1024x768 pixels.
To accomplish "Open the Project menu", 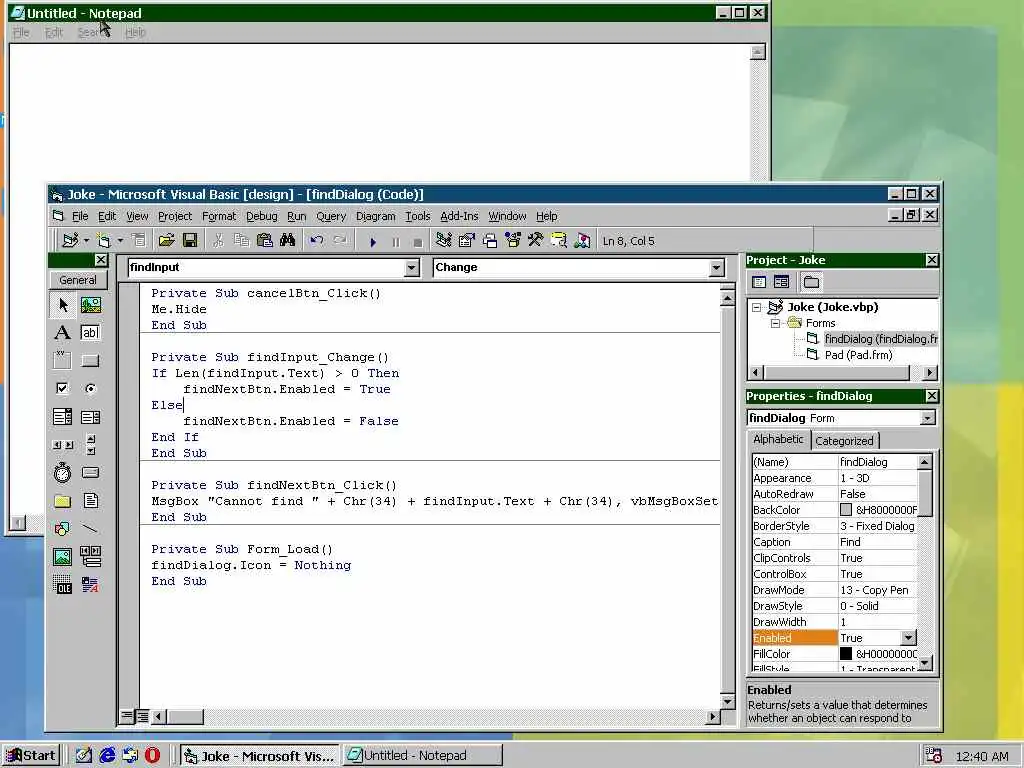I will [175, 216].
